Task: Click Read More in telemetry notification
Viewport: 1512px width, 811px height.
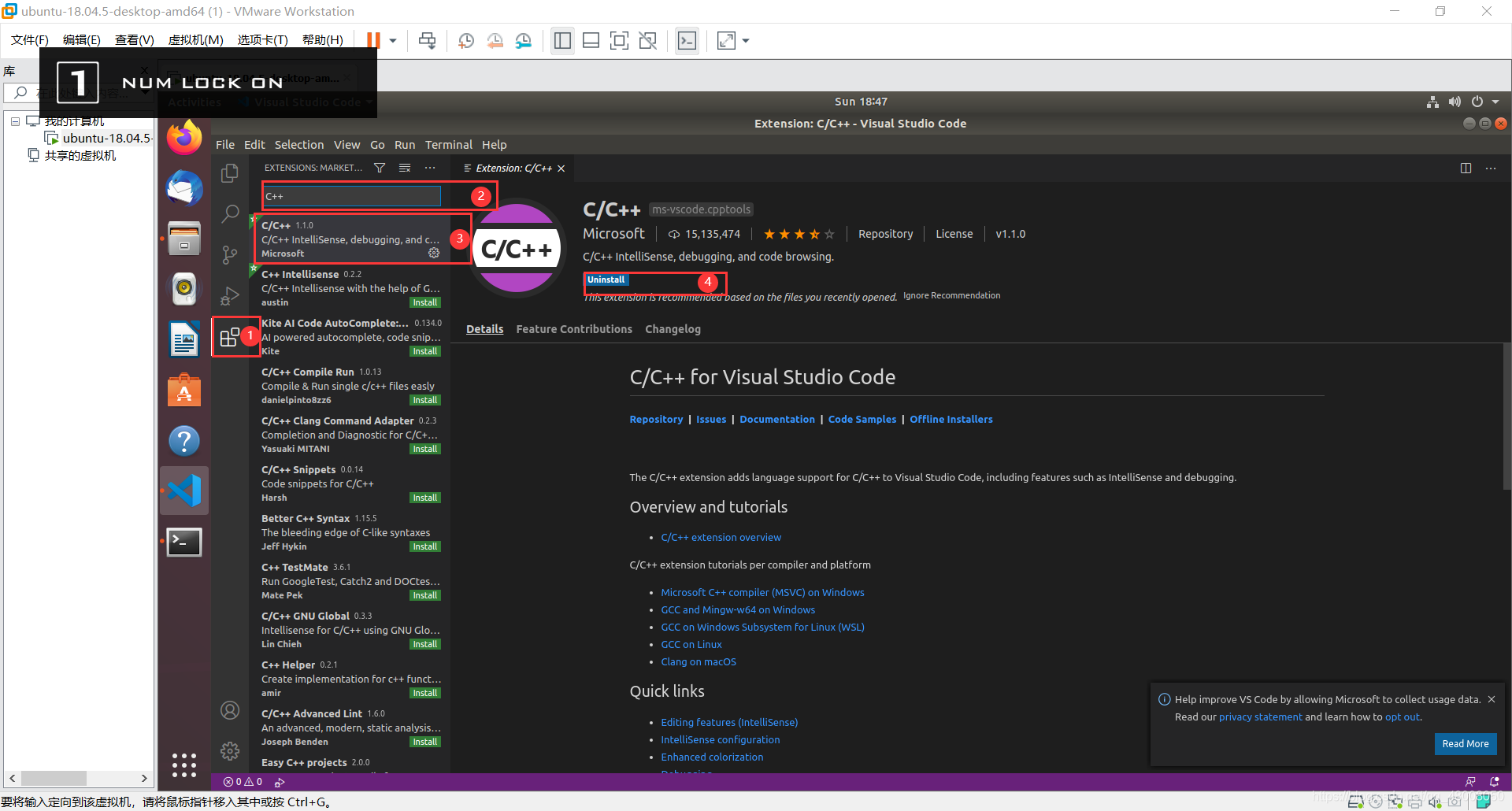Action: [1466, 743]
